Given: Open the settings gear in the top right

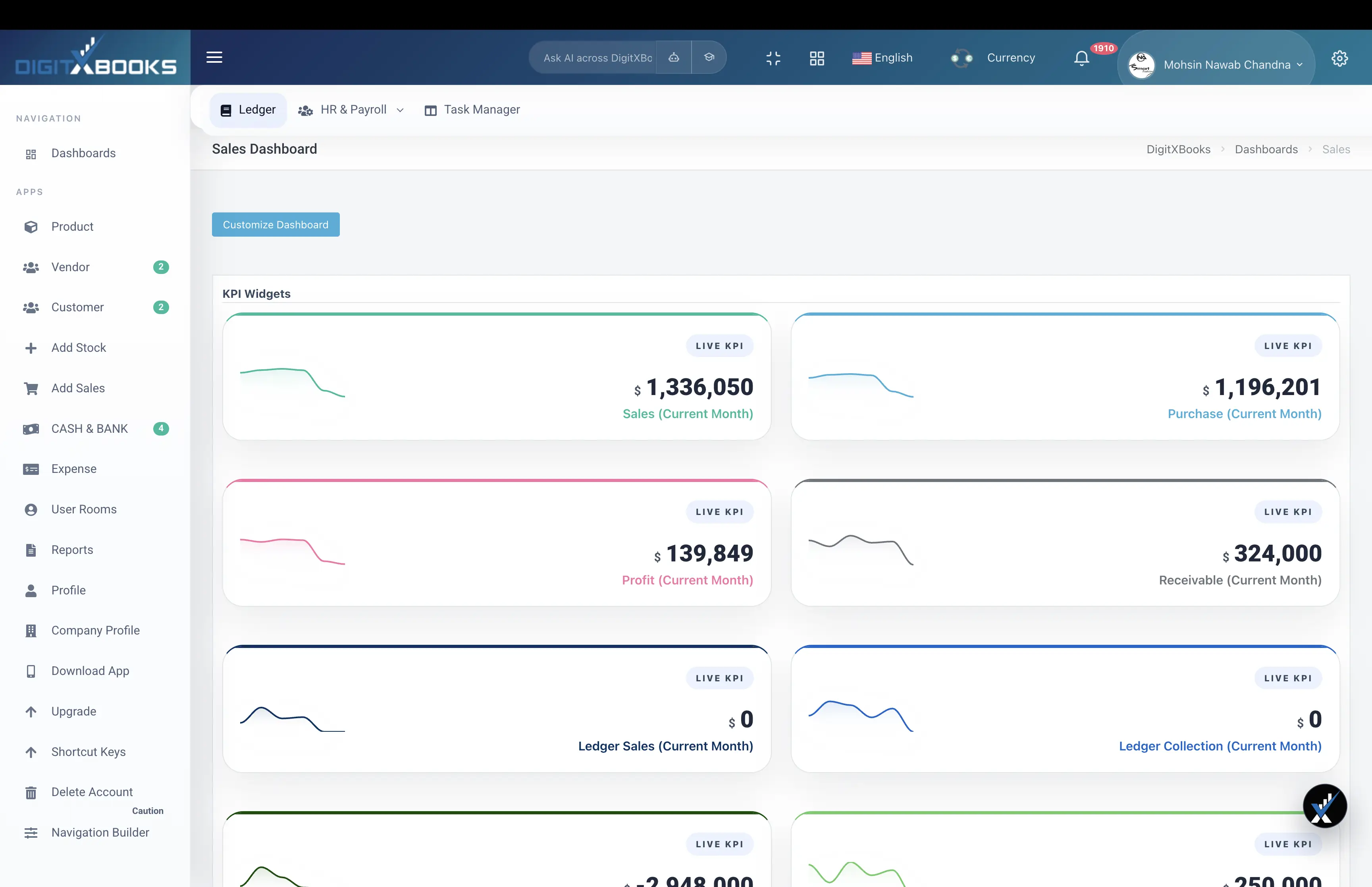Looking at the screenshot, I should pos(1340,58).
